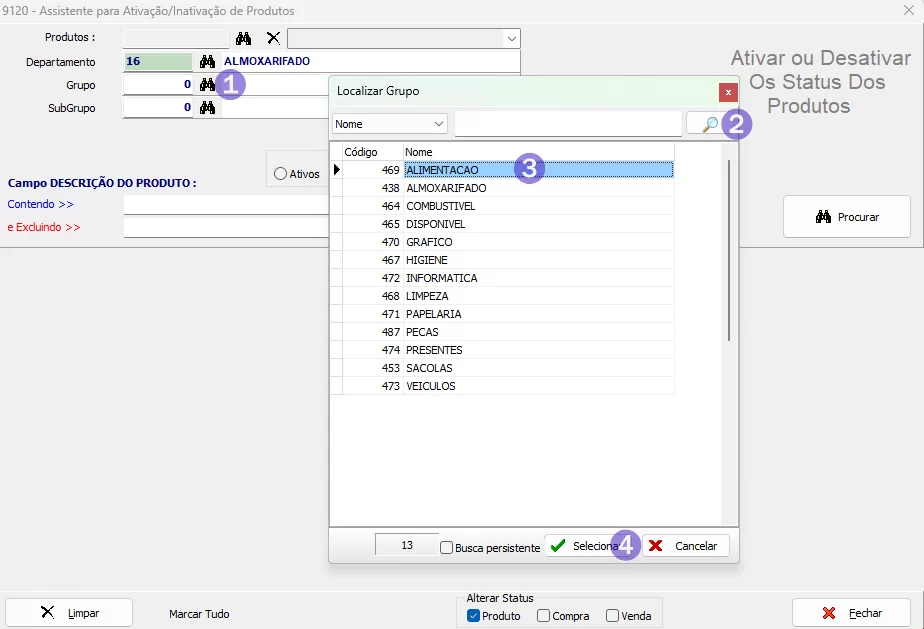Enable Busca persistente checkbox
The image size is (924, 629).
(447, 547)
